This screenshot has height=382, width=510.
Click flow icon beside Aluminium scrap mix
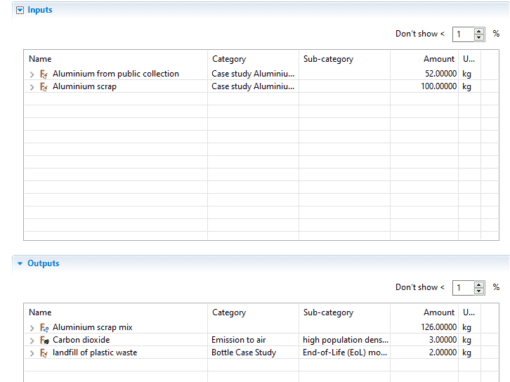(x=44, y=327)
